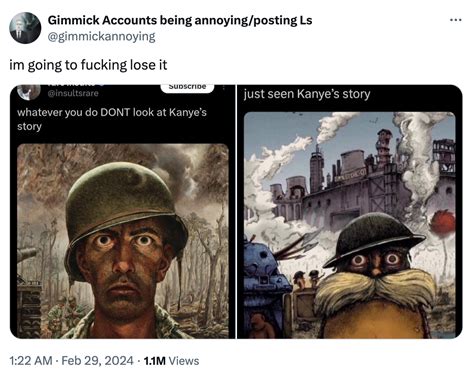Open the Gimmick Accounts display name link
This screenshot has width=474, height=376.
click(x=180, y=20)
